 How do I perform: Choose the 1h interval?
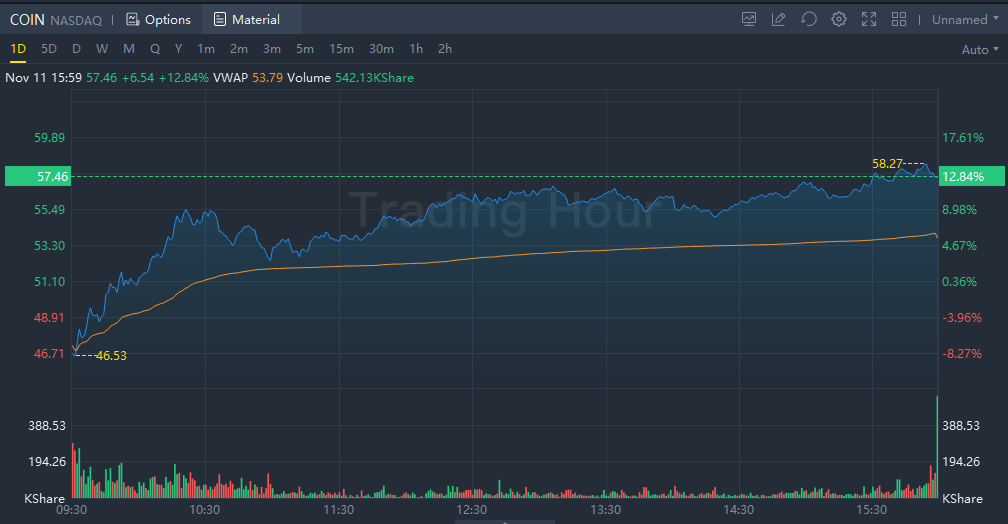point(416,49)
